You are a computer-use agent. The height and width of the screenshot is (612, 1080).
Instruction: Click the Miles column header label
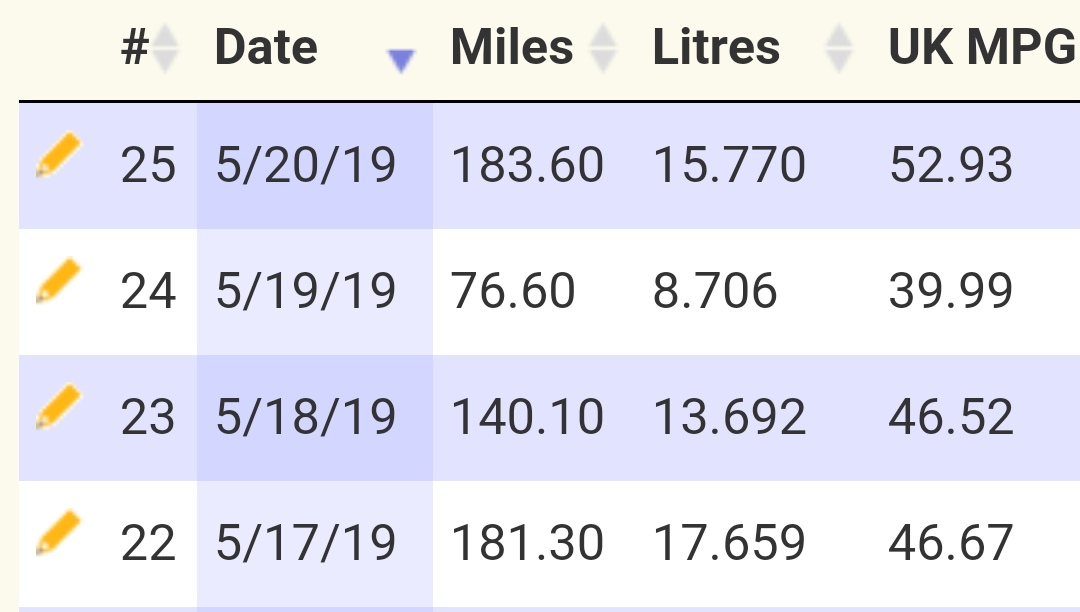pyautogui.click(x=512, y=48)
